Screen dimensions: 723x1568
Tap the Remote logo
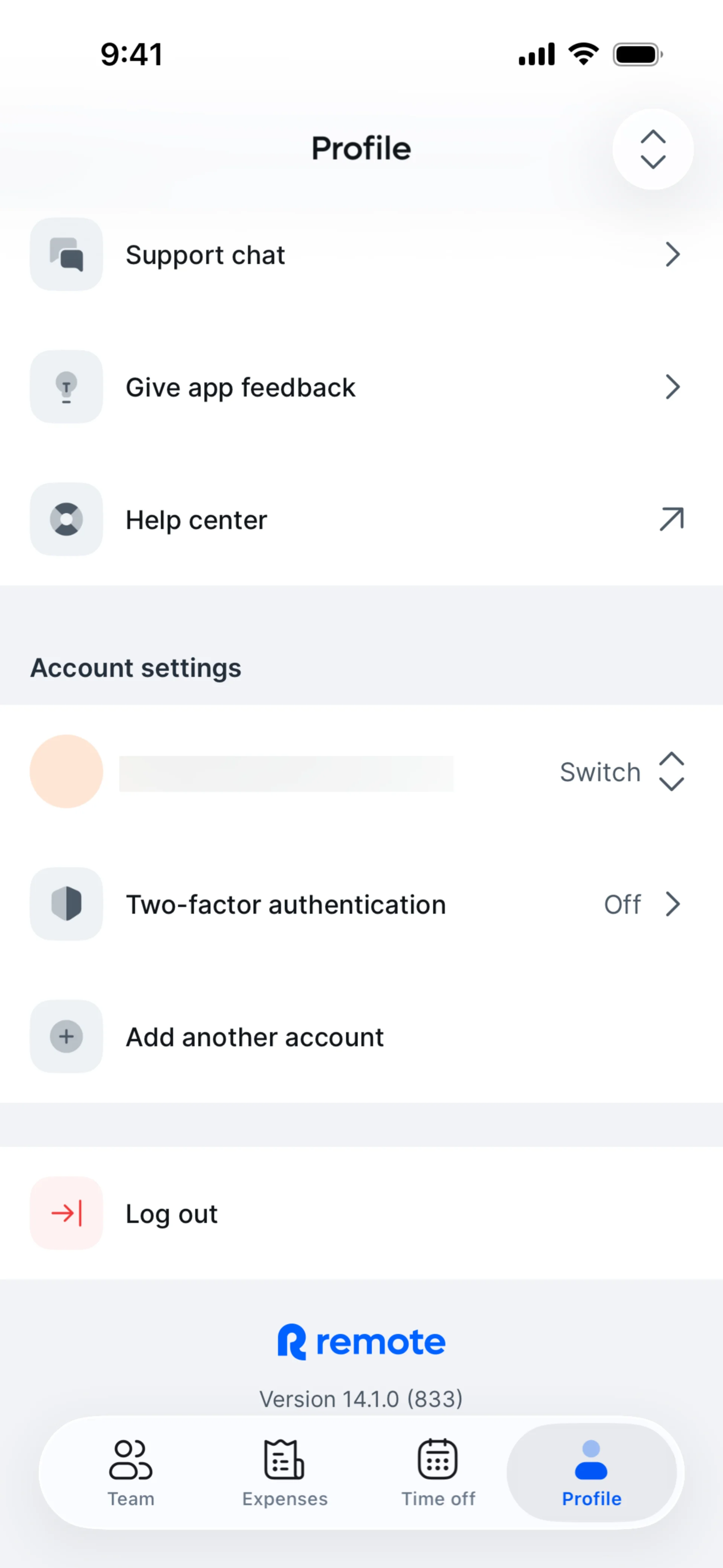click(x=361, y=1342)
